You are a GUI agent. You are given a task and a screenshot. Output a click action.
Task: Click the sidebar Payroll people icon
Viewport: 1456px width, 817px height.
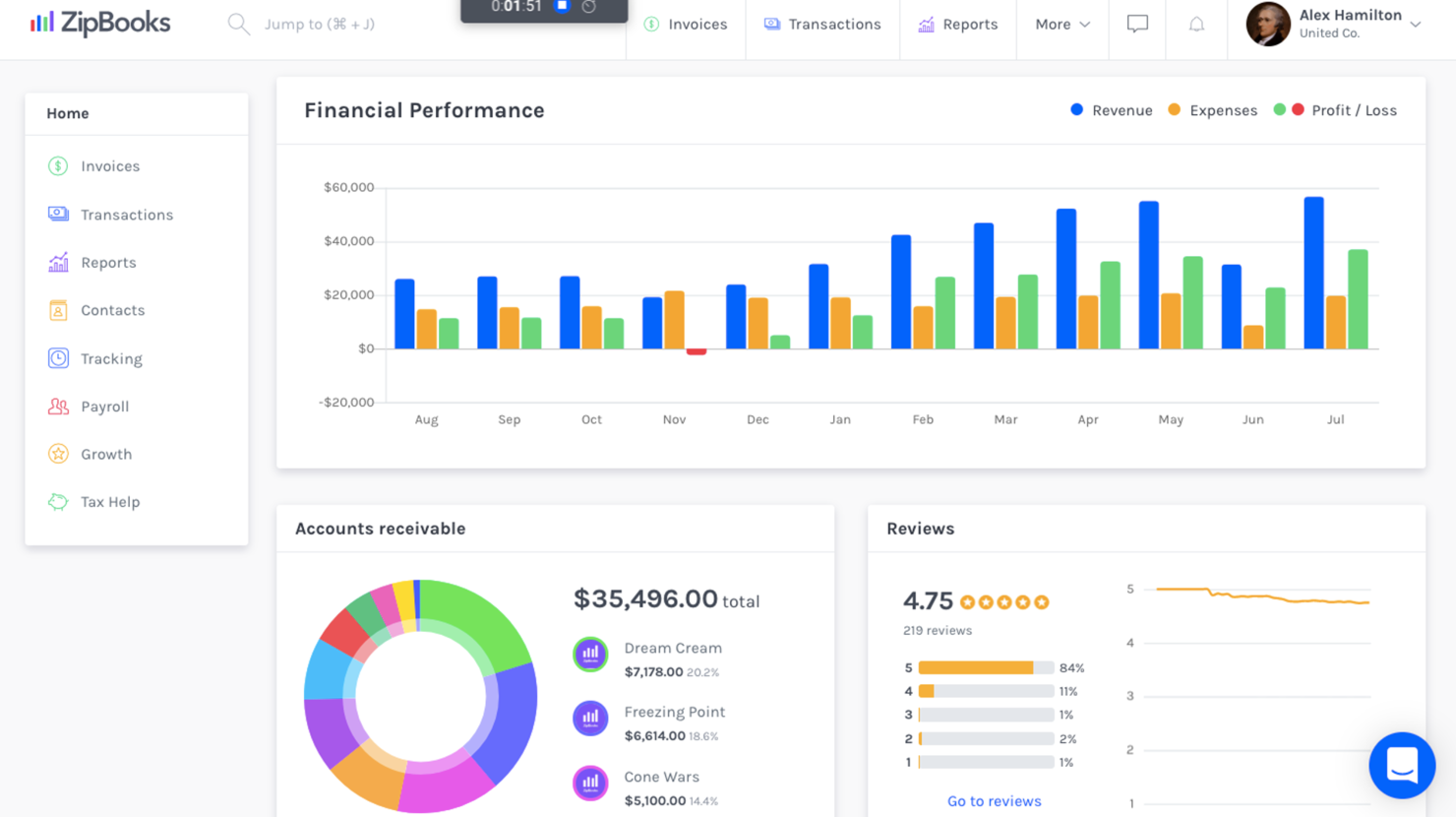click(x=58, y=406)
